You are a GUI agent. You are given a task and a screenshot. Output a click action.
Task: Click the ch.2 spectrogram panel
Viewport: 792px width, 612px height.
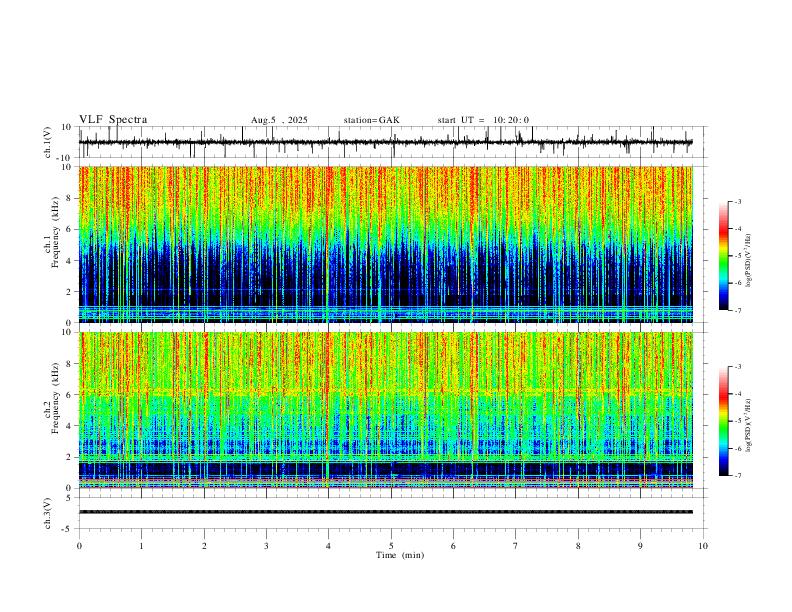pos(385,410)
